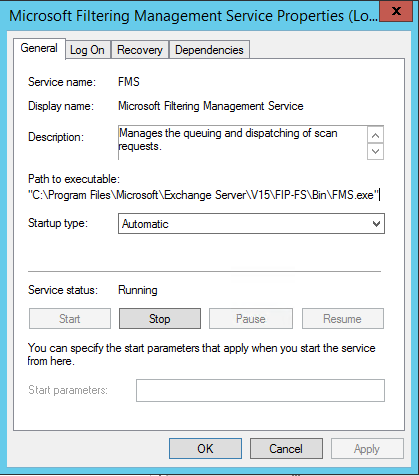Click the description text box

(x=242, y=143)
